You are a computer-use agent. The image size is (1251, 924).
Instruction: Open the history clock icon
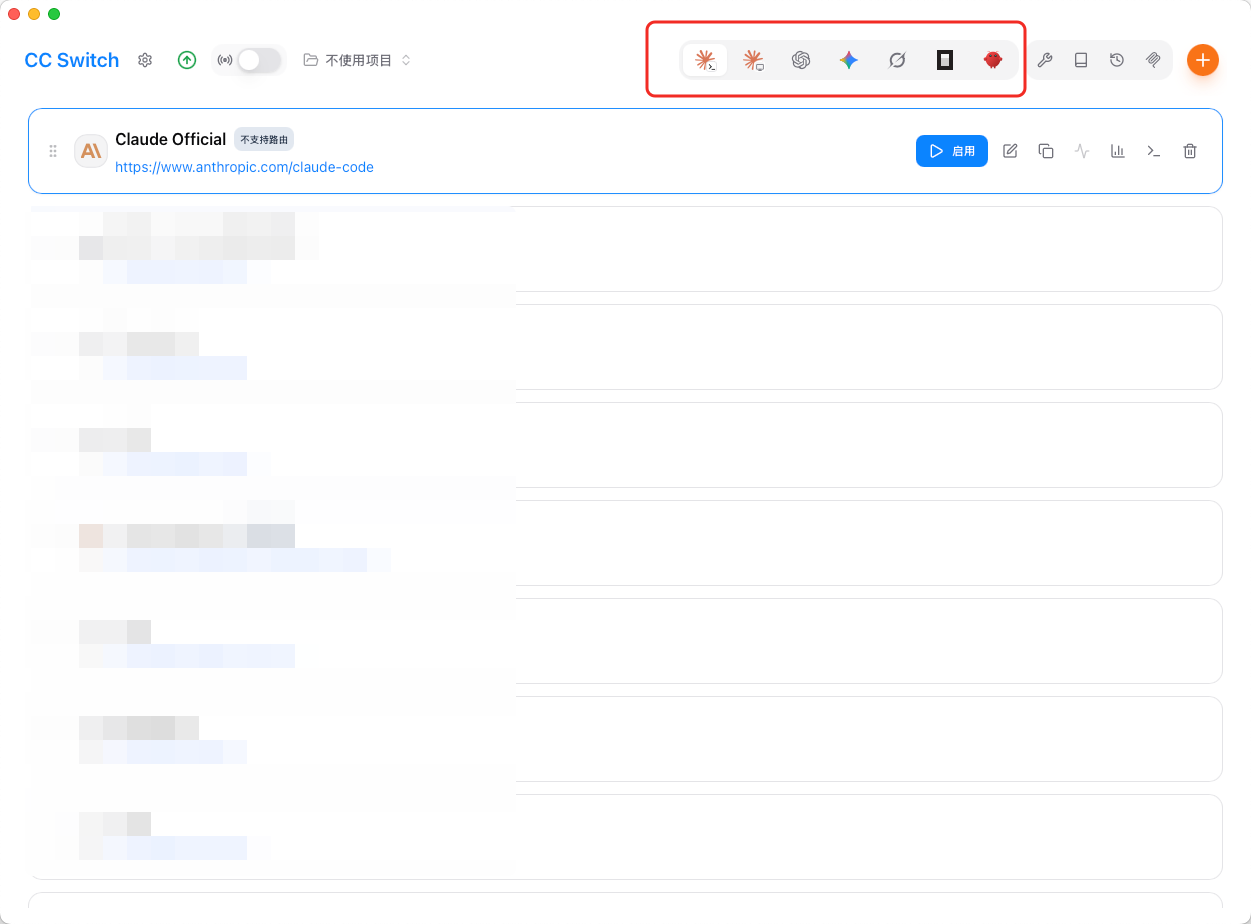[x=1117, y=60]
